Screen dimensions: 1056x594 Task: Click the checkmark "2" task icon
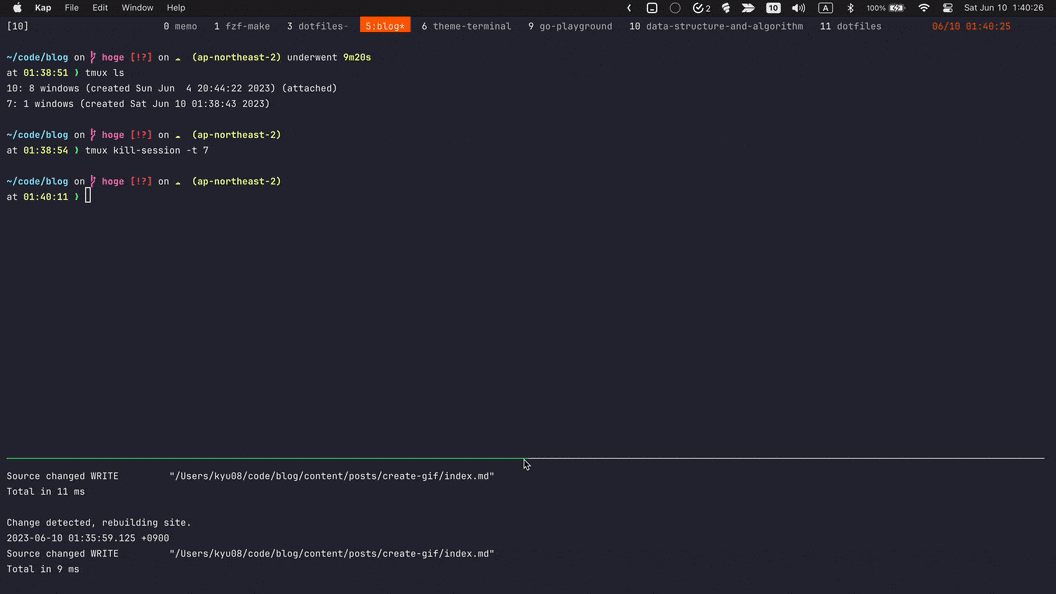701,7
